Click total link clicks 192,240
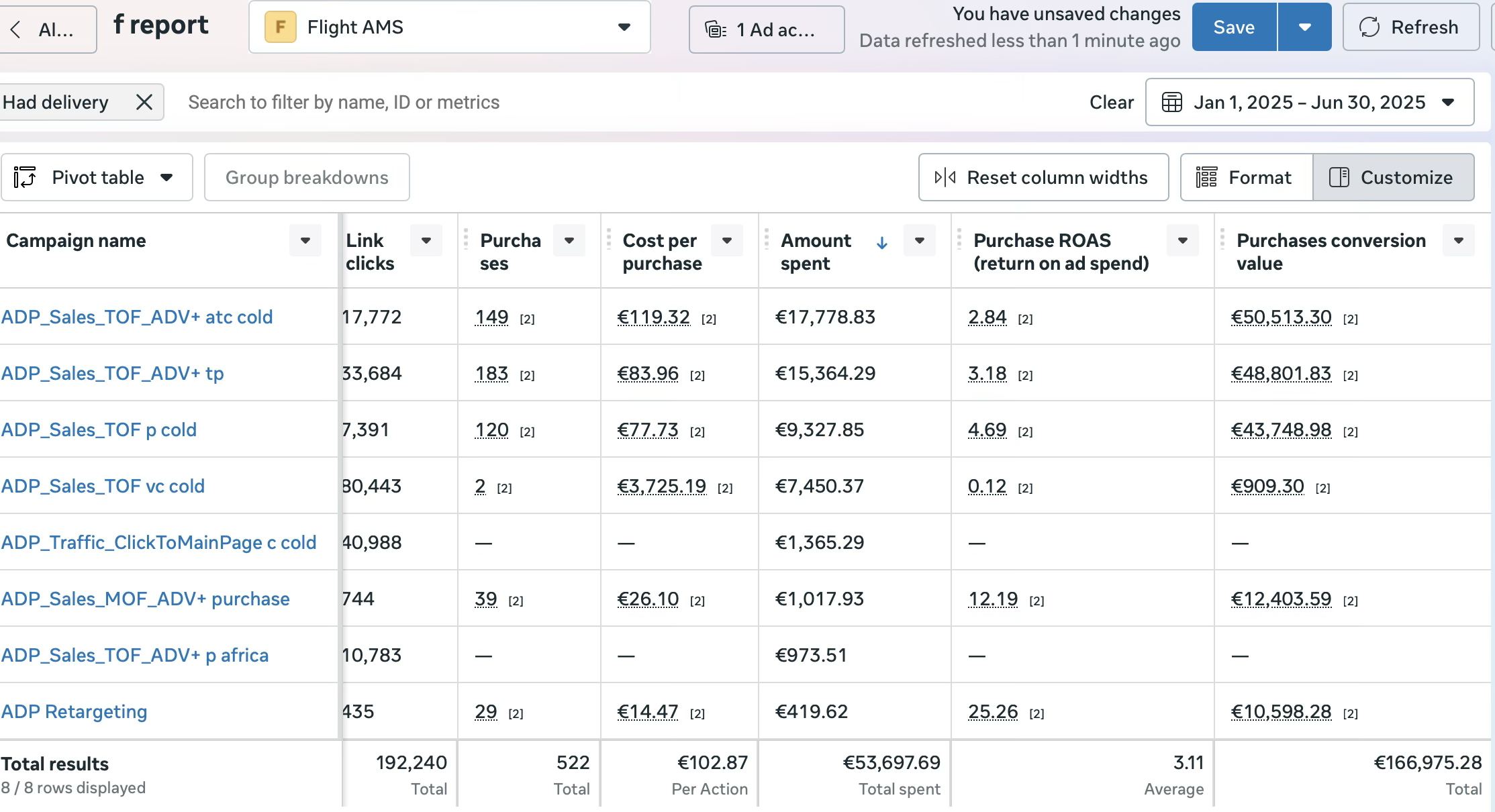Viewport: 1495px width, 812px height. tap(411, 762)
